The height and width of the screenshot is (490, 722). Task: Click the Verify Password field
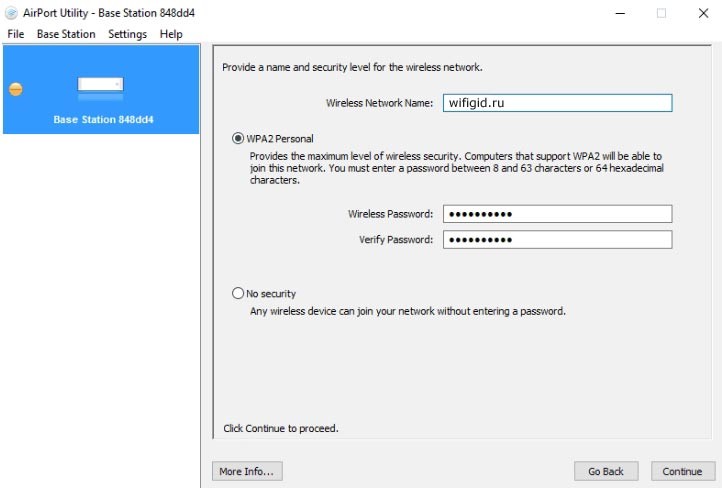tap(557, 239)
